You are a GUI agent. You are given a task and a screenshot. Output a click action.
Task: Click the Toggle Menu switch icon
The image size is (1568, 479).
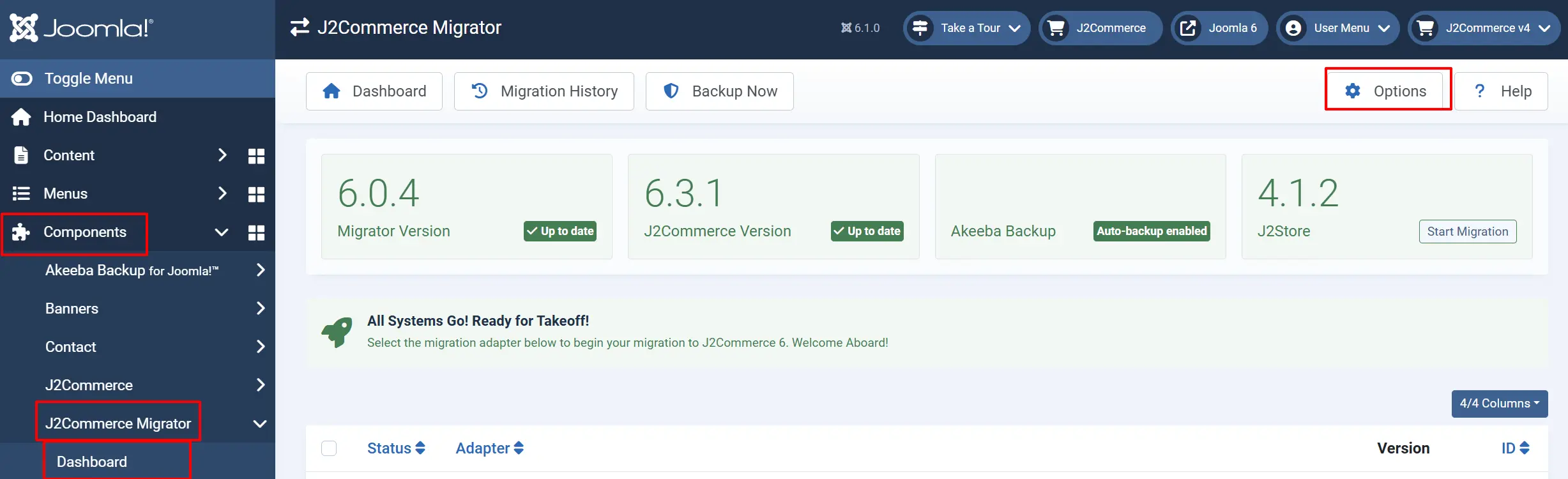tap(22, 79)
